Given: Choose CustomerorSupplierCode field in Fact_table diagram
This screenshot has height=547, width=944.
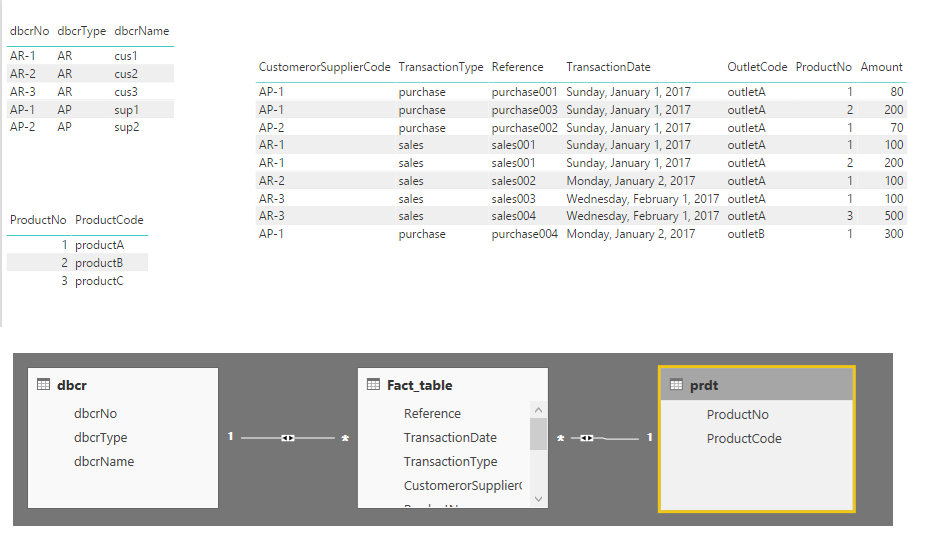Looking at the screenshot, I should pyautogui.click(x=462, y=486).
